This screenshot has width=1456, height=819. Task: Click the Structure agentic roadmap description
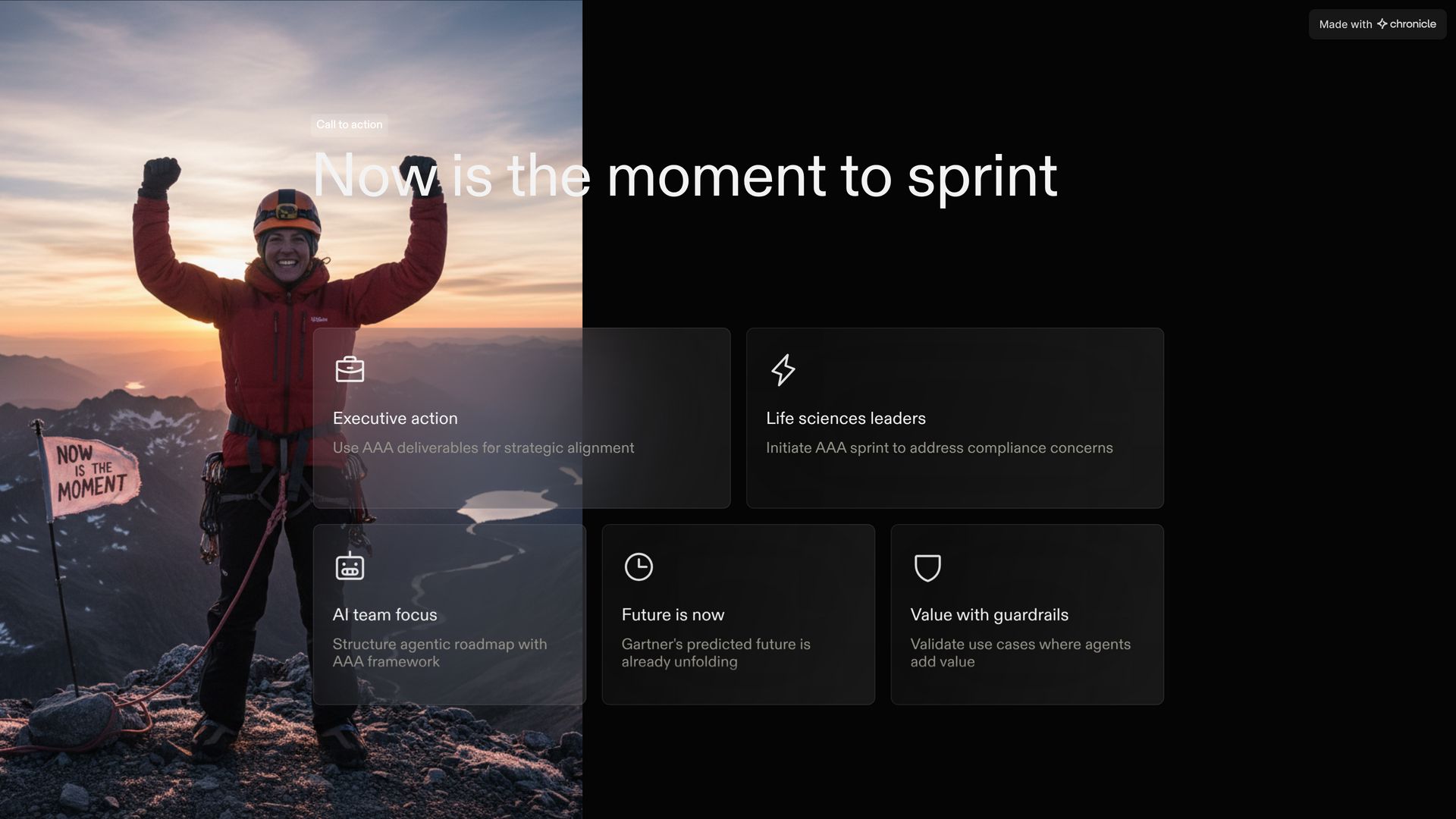point(439,653)
